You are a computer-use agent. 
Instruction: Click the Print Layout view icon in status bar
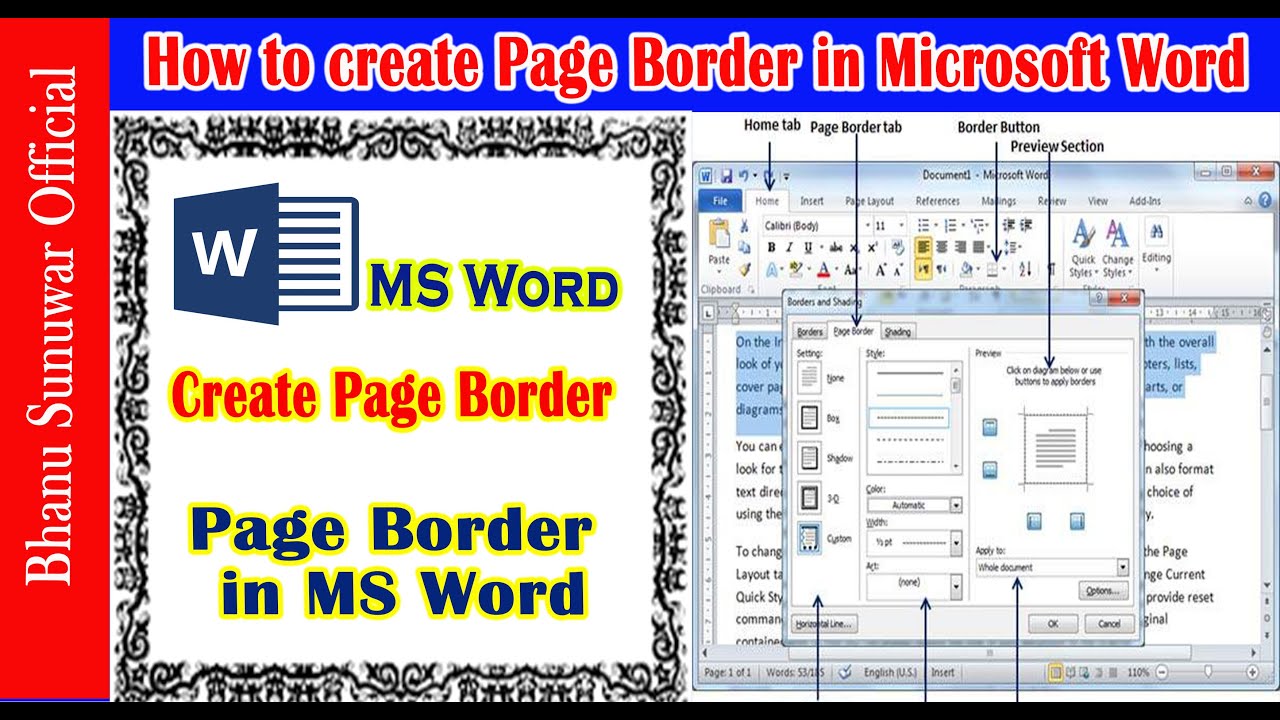point(1056,673)
